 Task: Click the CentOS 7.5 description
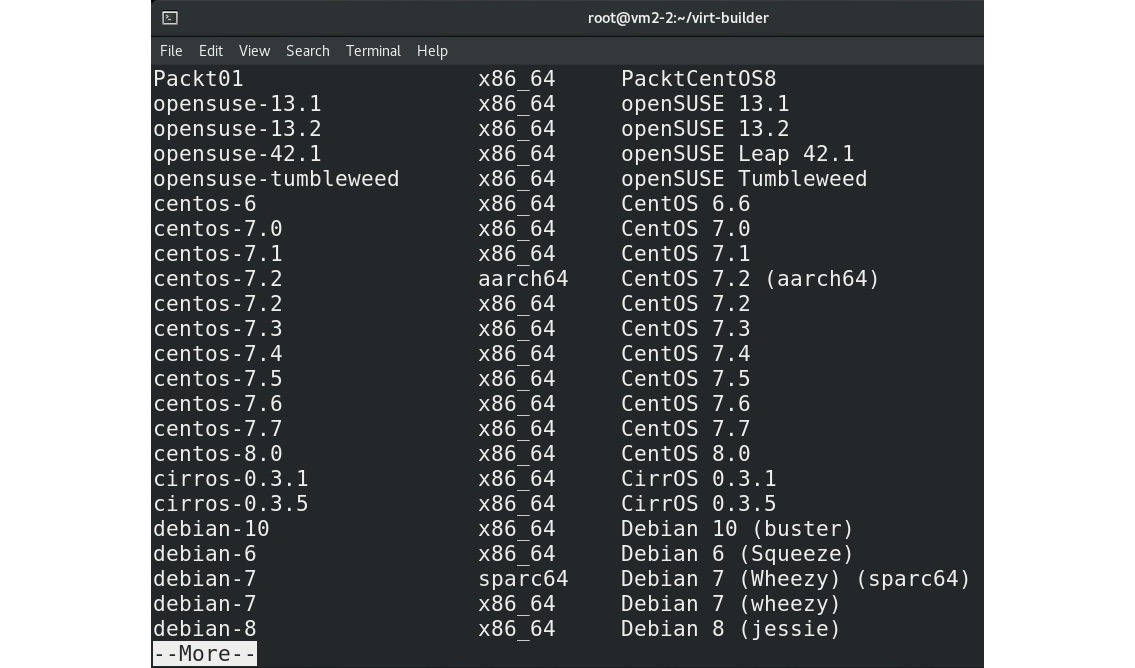(x=685, y=379)
